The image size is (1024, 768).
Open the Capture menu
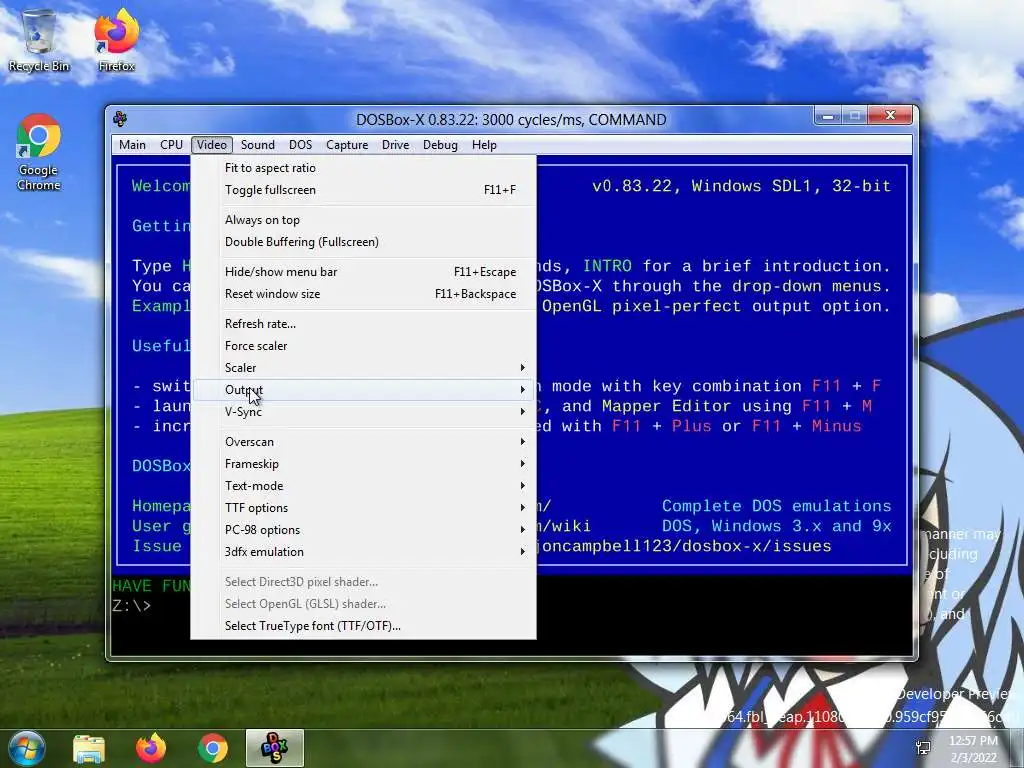tap(347, 145)
